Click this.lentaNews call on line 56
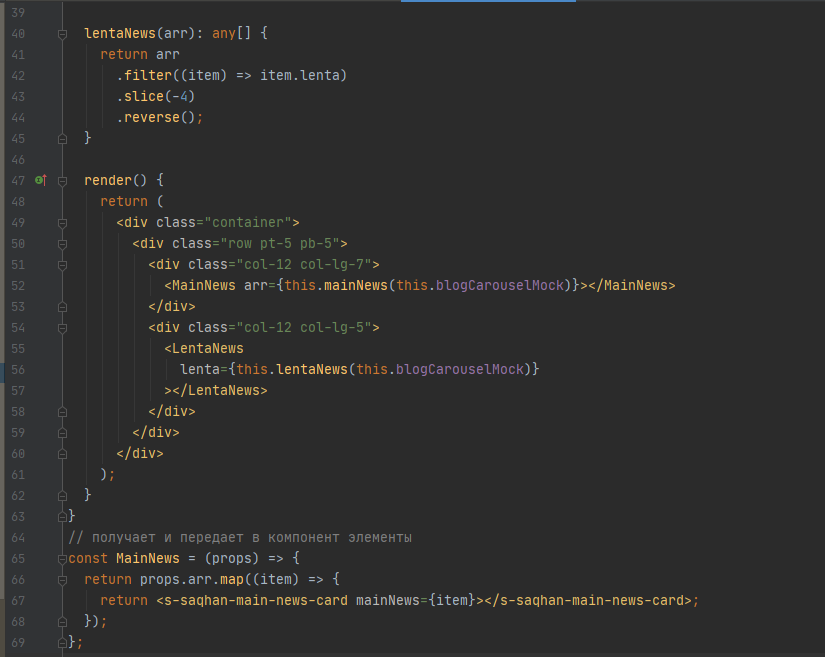Viewport: 825px width, 657px height. 292,370
